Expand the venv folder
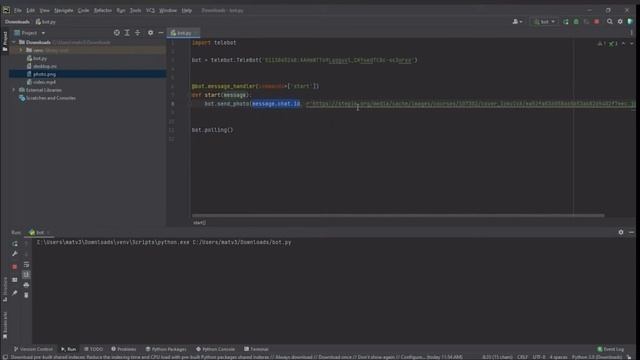The height and width of the screenshot is (360, 640). tap(21, 50)
